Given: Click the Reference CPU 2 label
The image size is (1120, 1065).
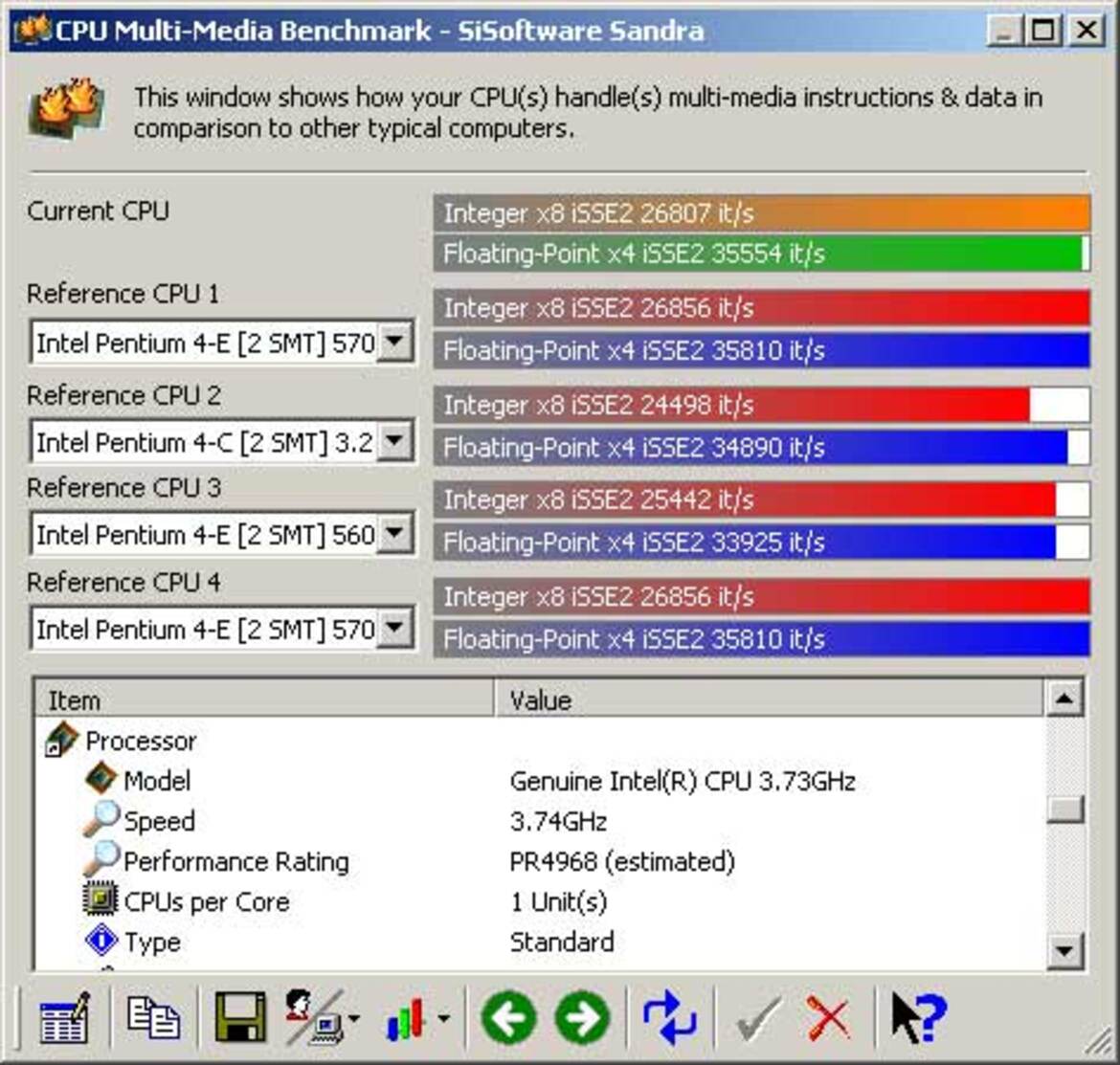Looking at the screenshot, I should pos(123,395).
